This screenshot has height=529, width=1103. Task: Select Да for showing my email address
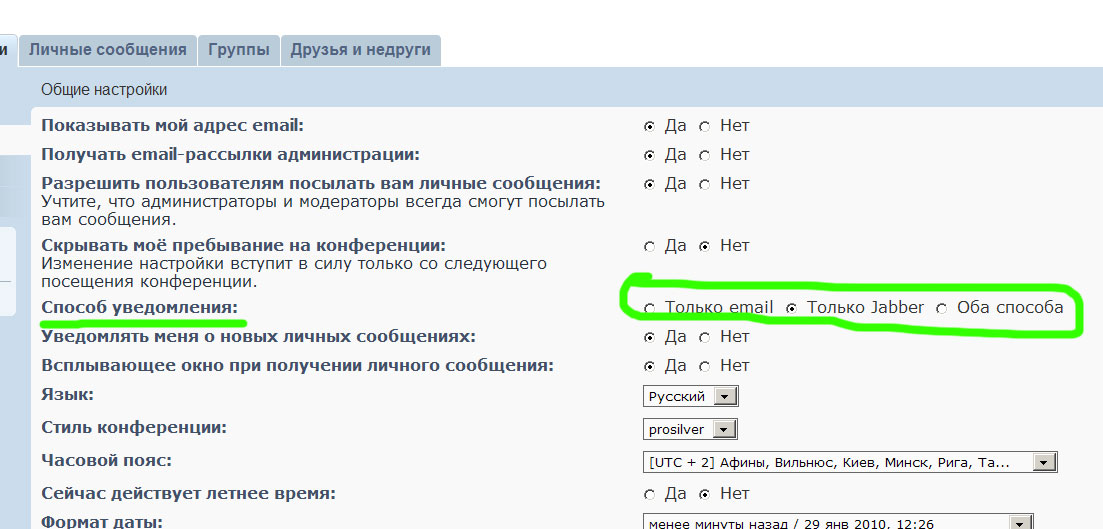(x=650, y=127)
